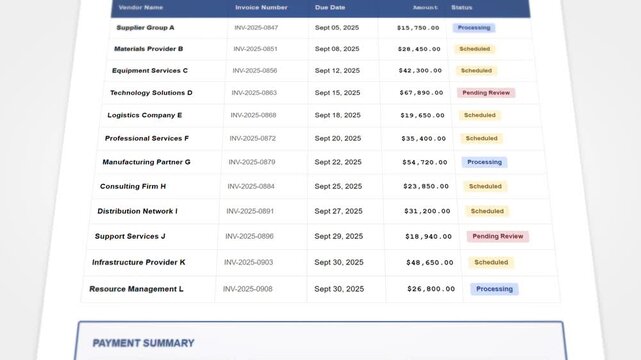This screenshot has height=360, width=641.
Task: Click invoice number INV-2025-0879
Action: point(251,162)
